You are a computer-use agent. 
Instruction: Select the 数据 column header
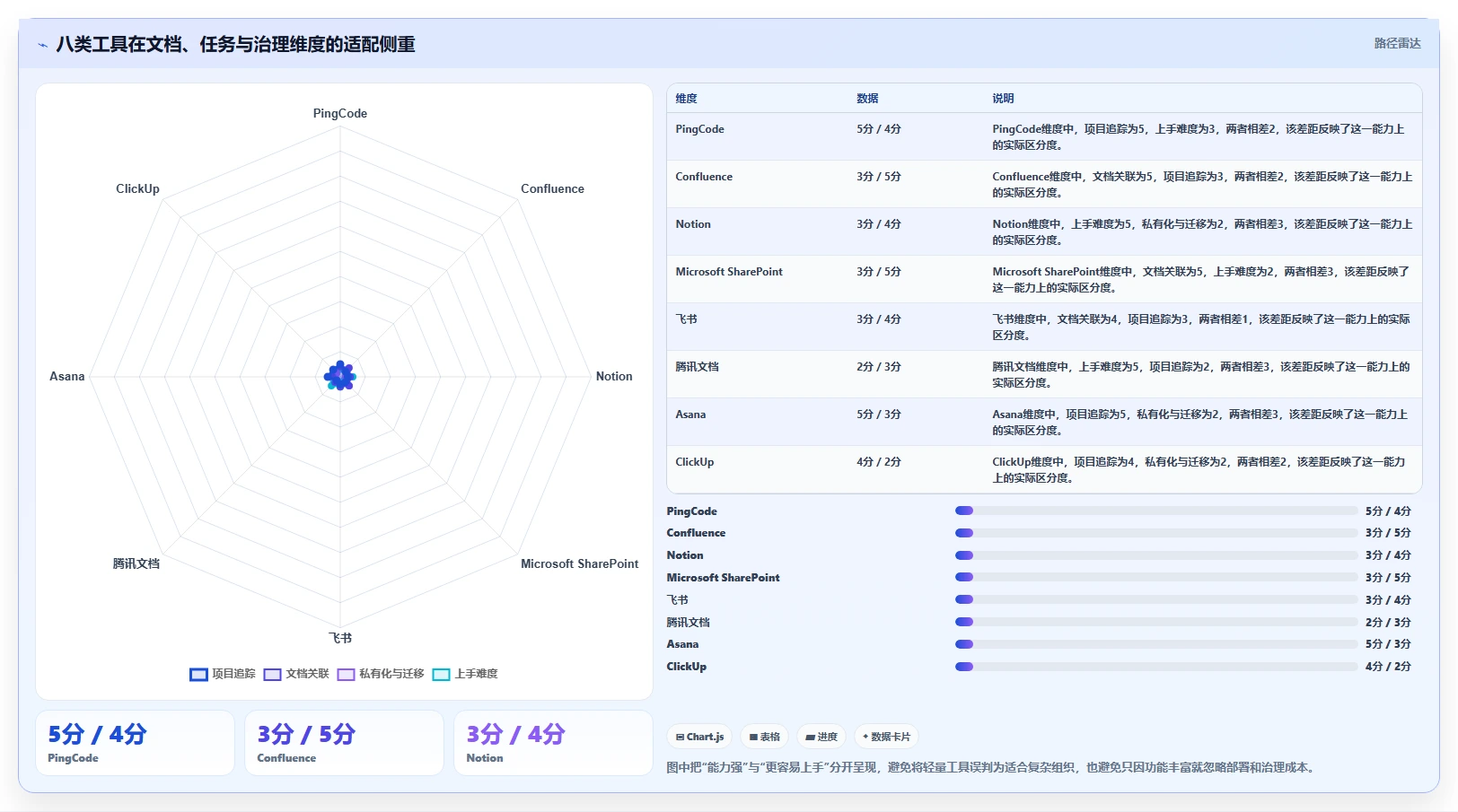click(x=867, y=99)
